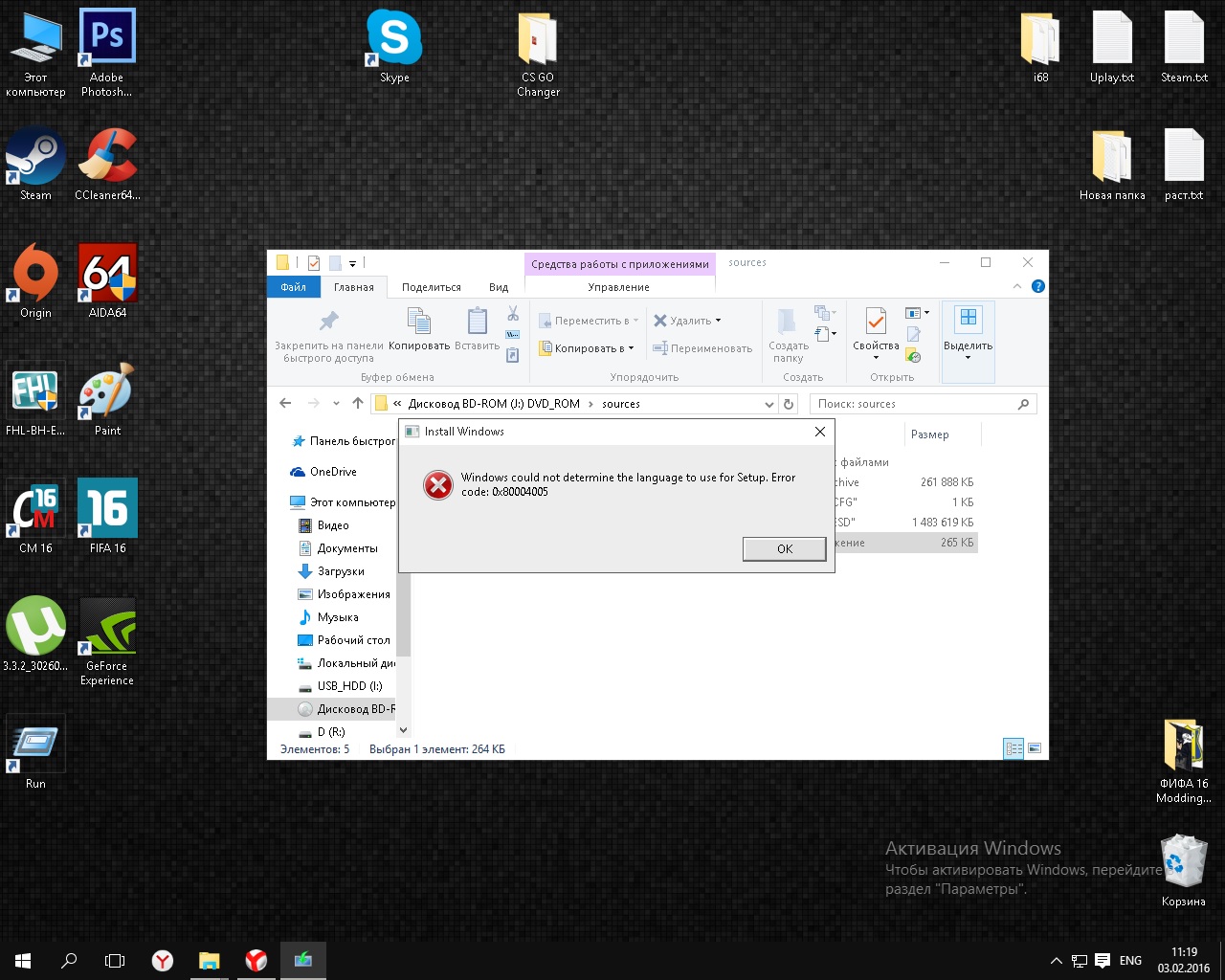Open the Файл menu in Explorer
Image resolution: width=1225 pixels, height=980 pixels.
pyautogui.click(x=294, y=287)
